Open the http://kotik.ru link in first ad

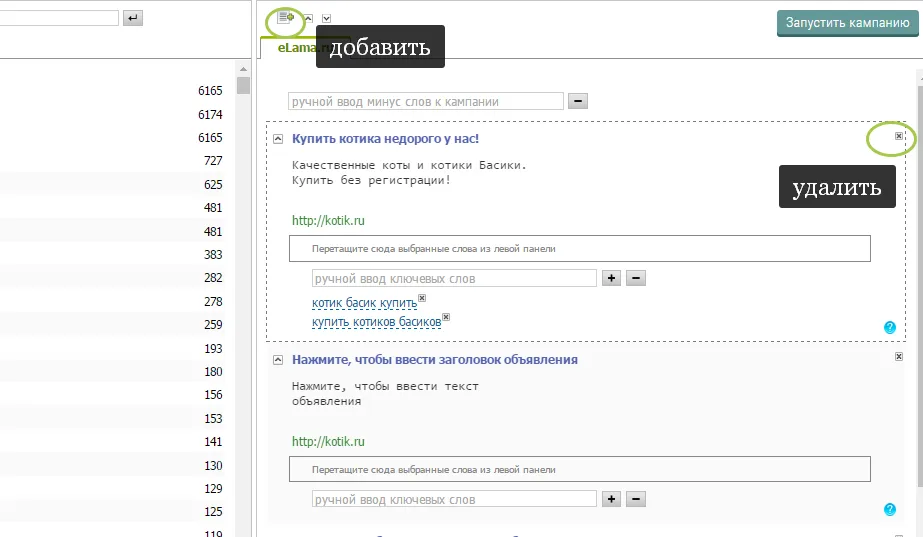point(328,221)
